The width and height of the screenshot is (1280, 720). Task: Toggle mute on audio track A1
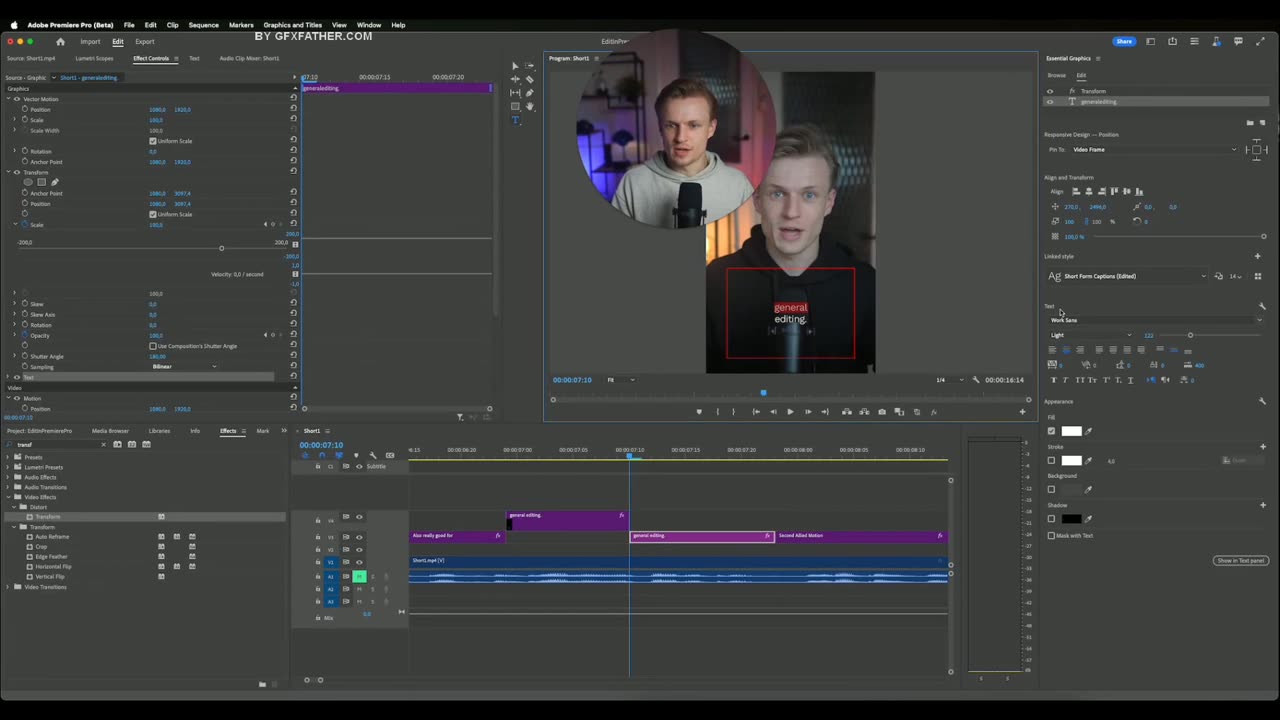[359, 576]
